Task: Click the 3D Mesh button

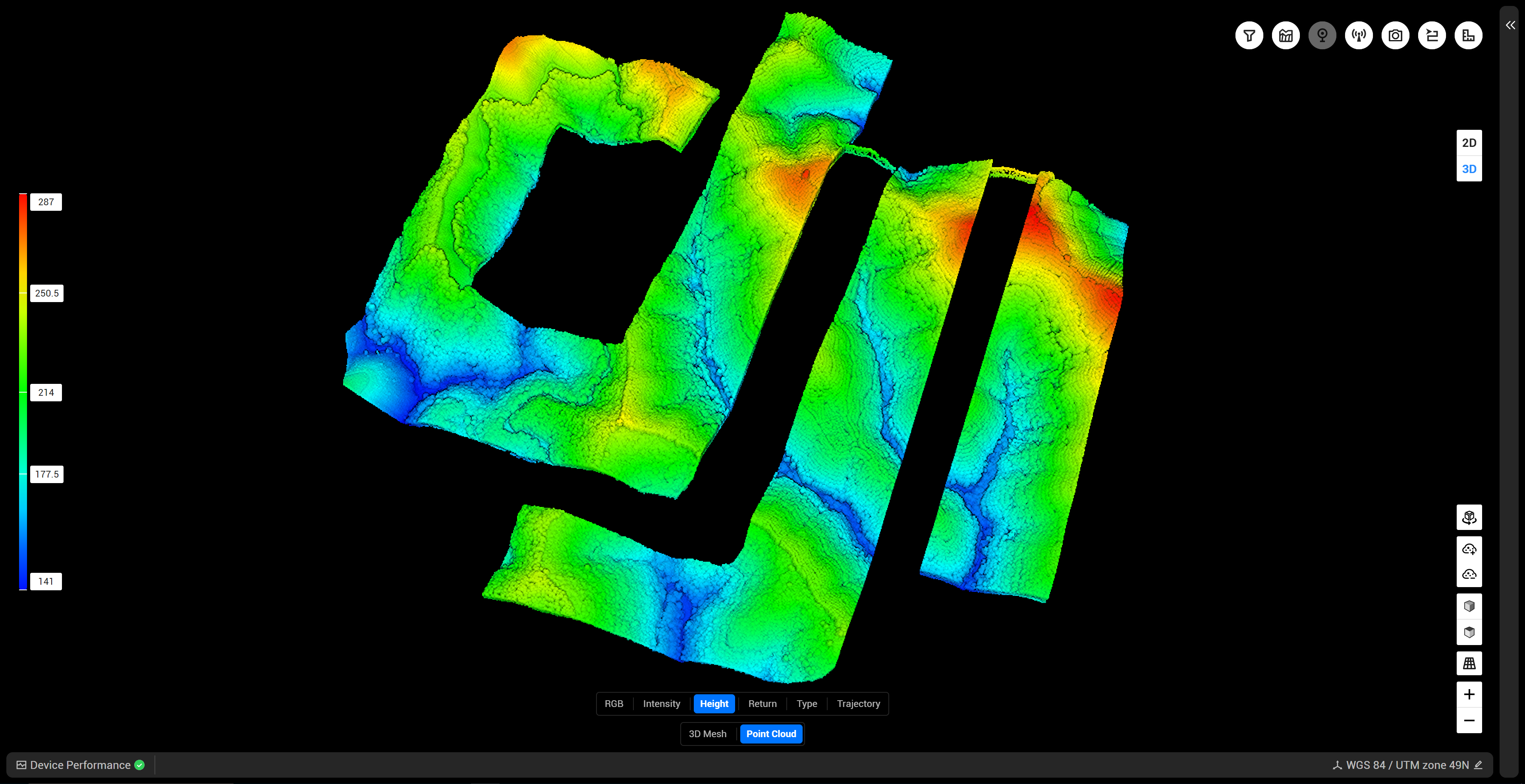Action: (707, 734)
